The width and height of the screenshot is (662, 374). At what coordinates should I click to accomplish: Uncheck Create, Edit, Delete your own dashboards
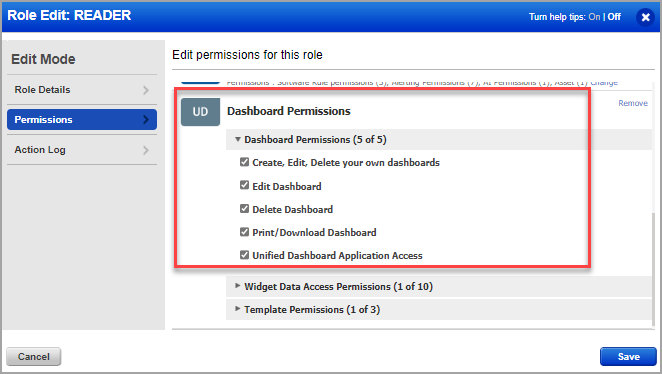(x=244, y=162)
